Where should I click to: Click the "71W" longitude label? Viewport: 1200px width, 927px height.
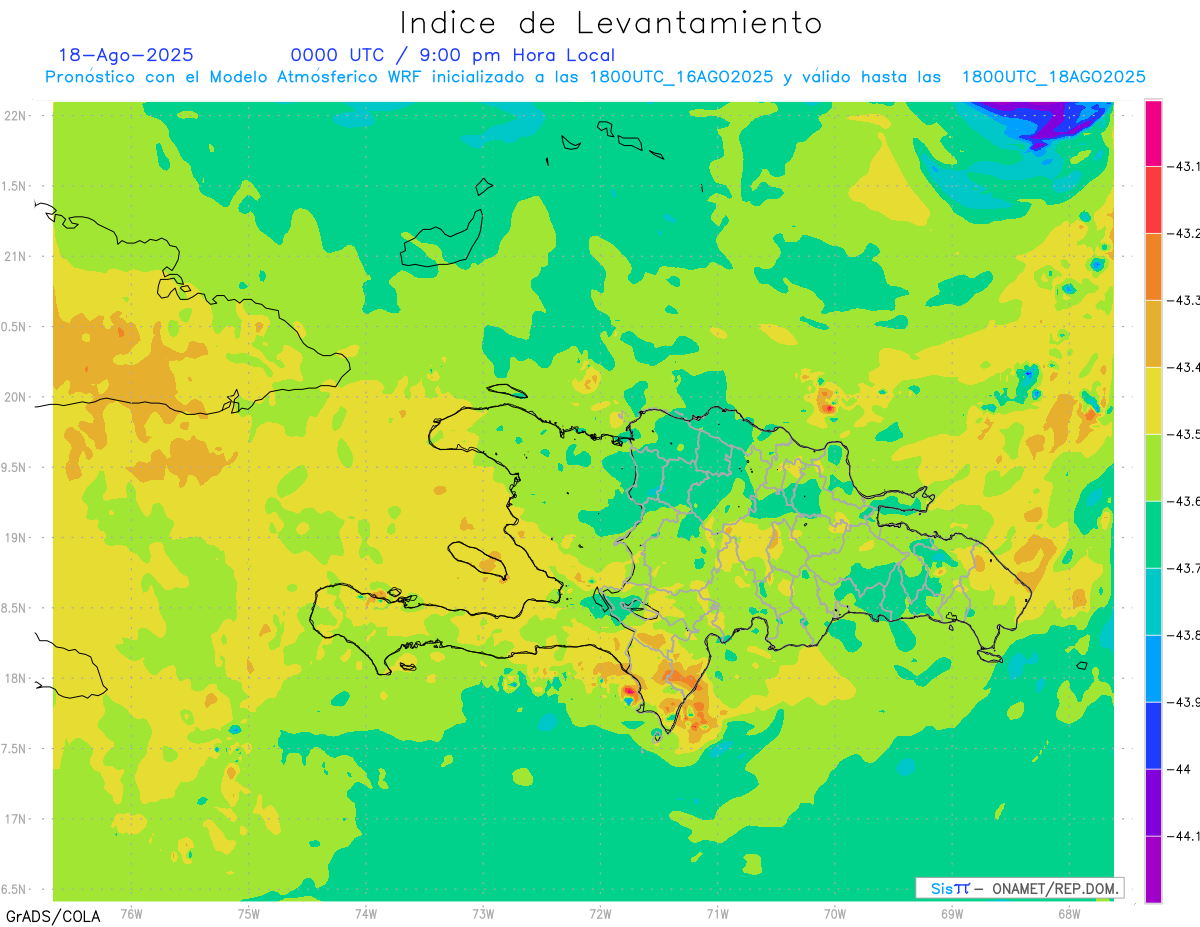pyautogui.click(x=717, y=913)
